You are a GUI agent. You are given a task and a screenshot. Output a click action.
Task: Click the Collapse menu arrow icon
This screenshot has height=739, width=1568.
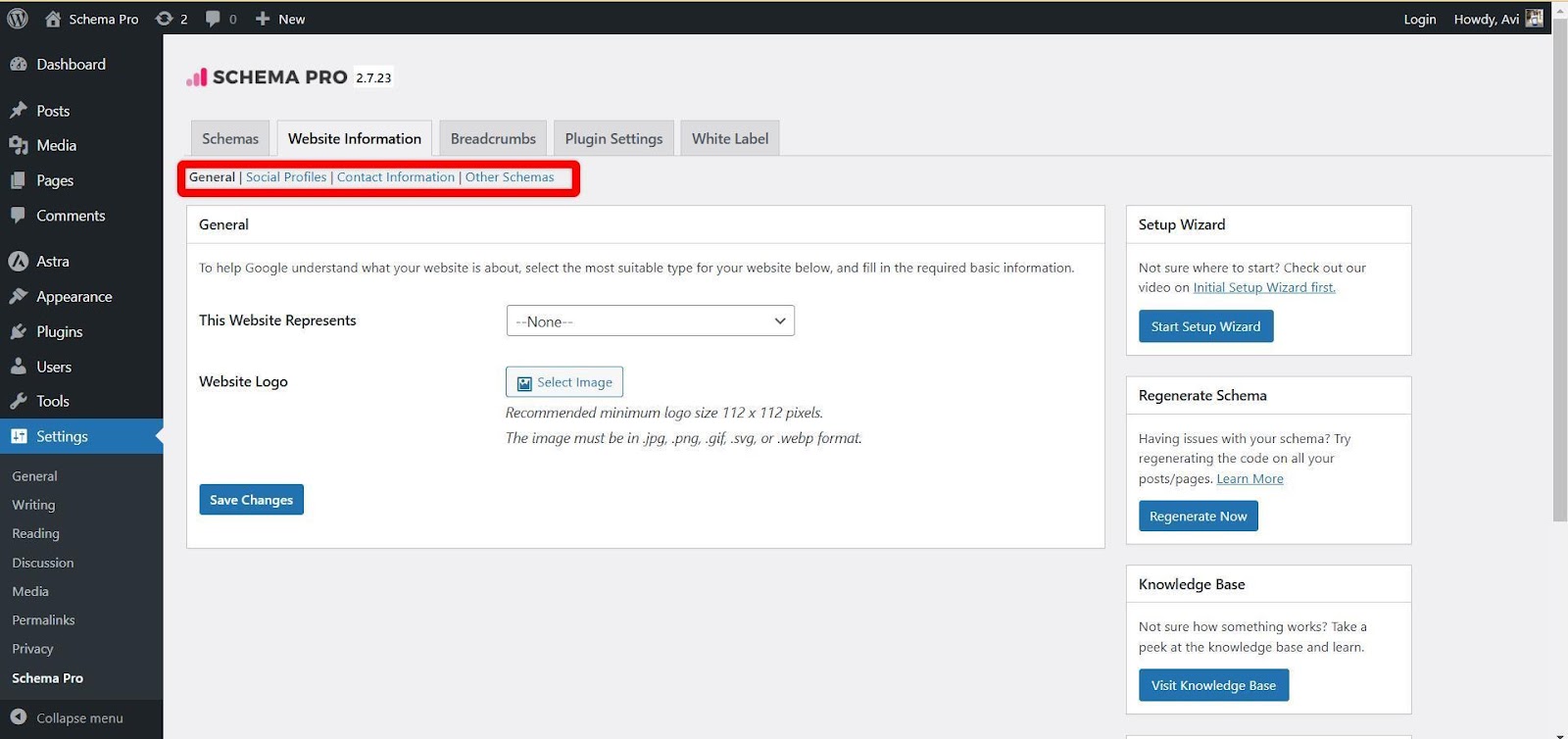click(x=19, y=717)
